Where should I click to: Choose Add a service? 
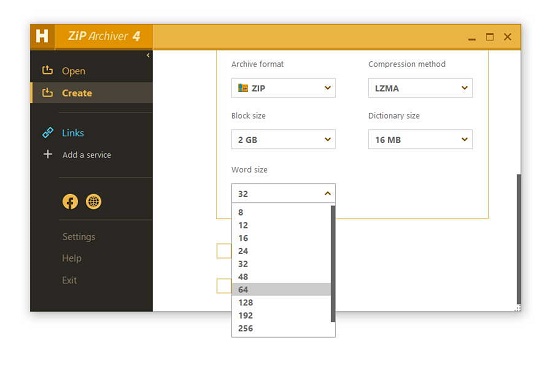[x=87, y=155]
